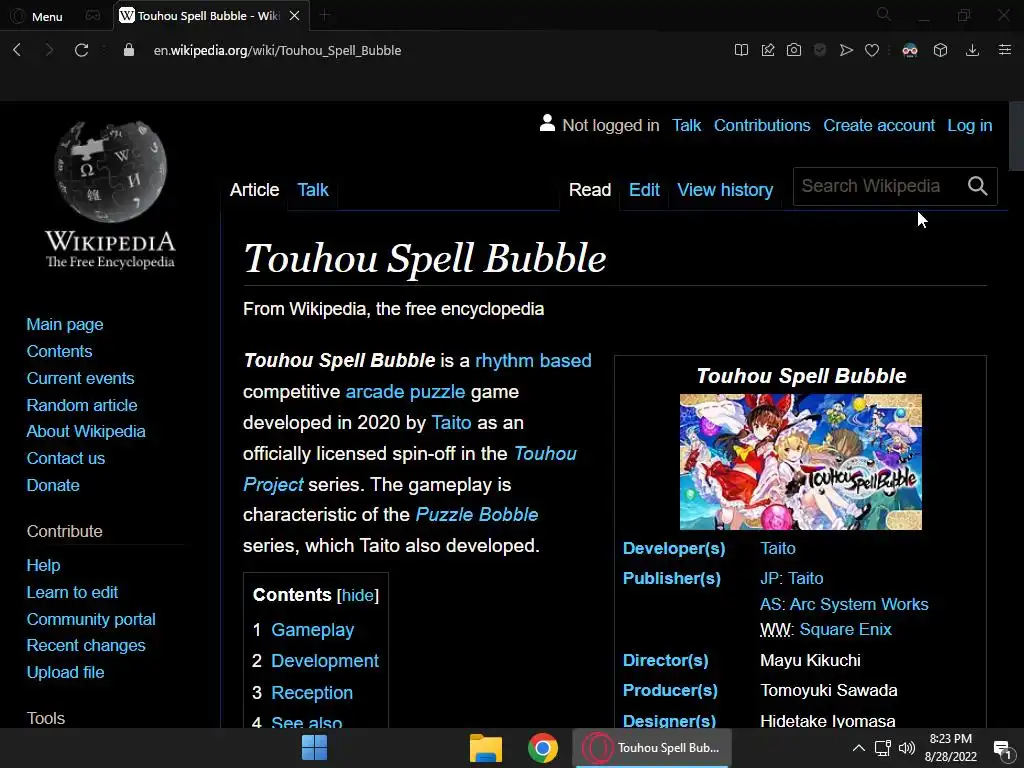Open File Explorer from taskbar
The width and height of the screenshot is (1024, 768).
point(485,748)
